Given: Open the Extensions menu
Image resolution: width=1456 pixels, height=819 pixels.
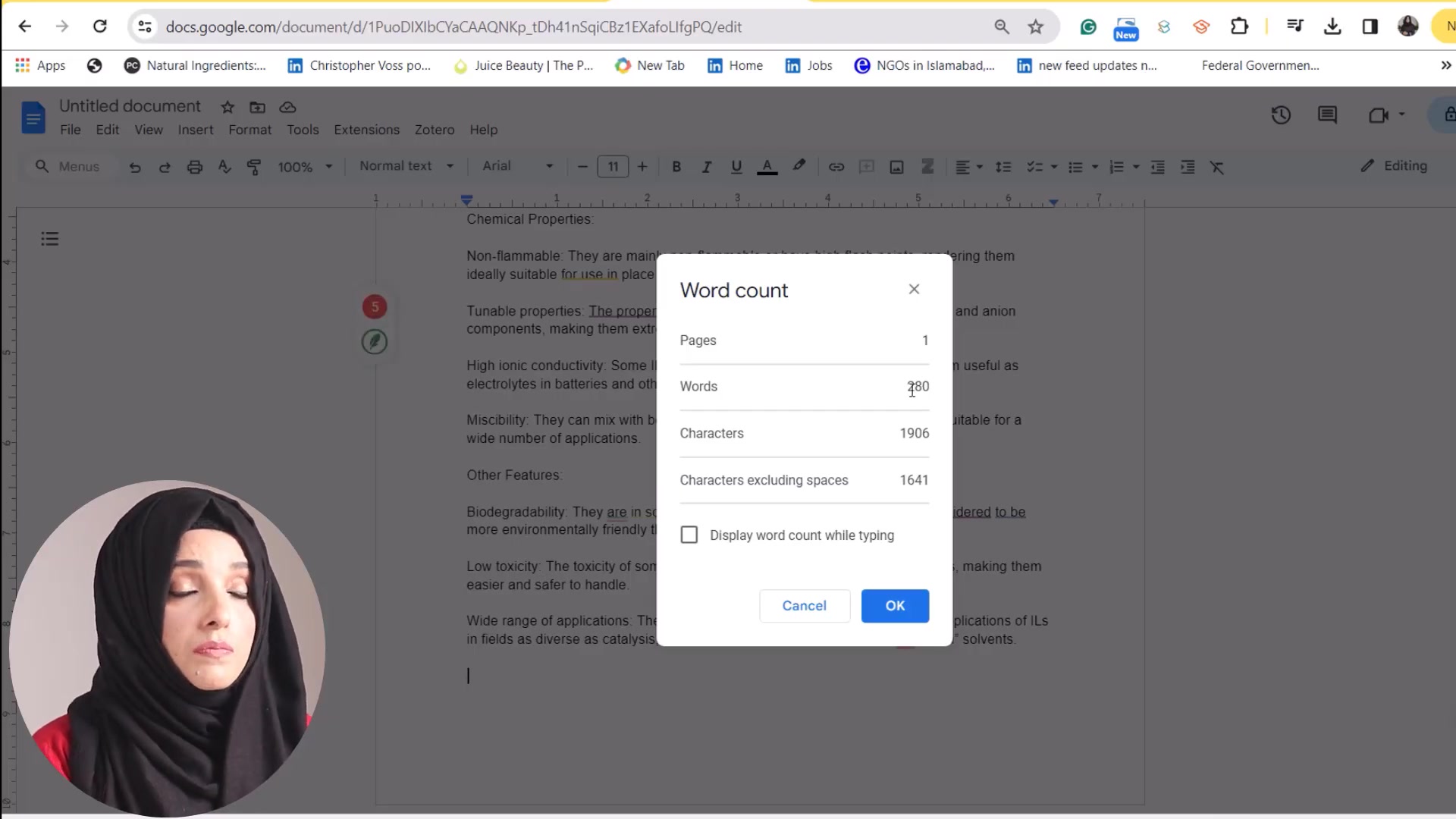Looking at the screenshot, I should click(x=366, y=130).
